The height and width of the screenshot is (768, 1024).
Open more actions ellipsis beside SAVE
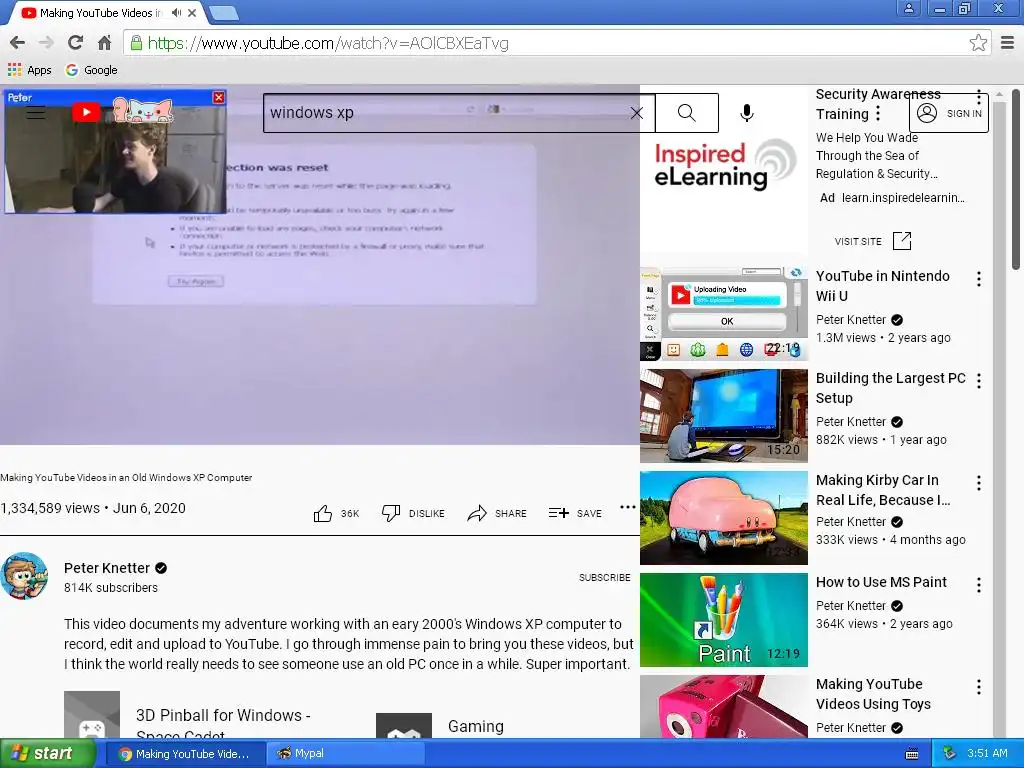pos(628,507)
